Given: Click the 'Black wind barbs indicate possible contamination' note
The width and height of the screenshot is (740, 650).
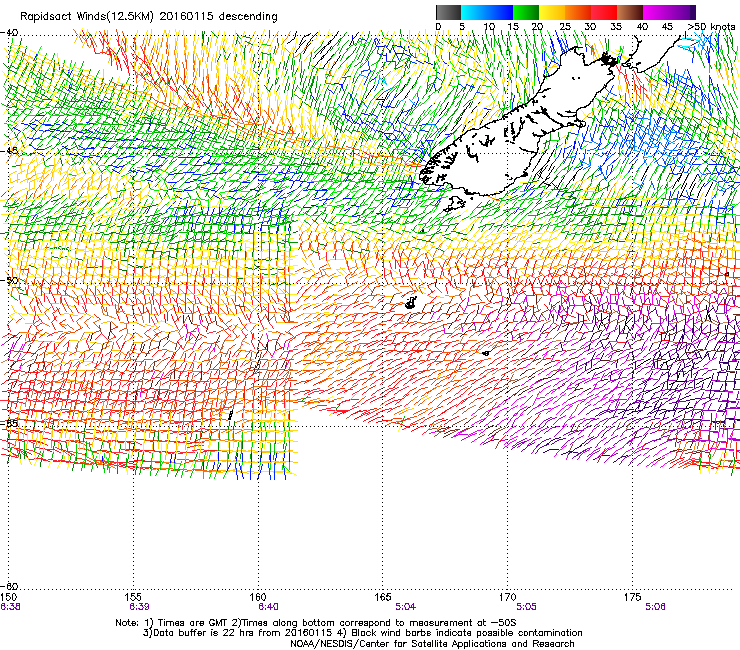Looking at the screenshot, I should tap(461, 633).
